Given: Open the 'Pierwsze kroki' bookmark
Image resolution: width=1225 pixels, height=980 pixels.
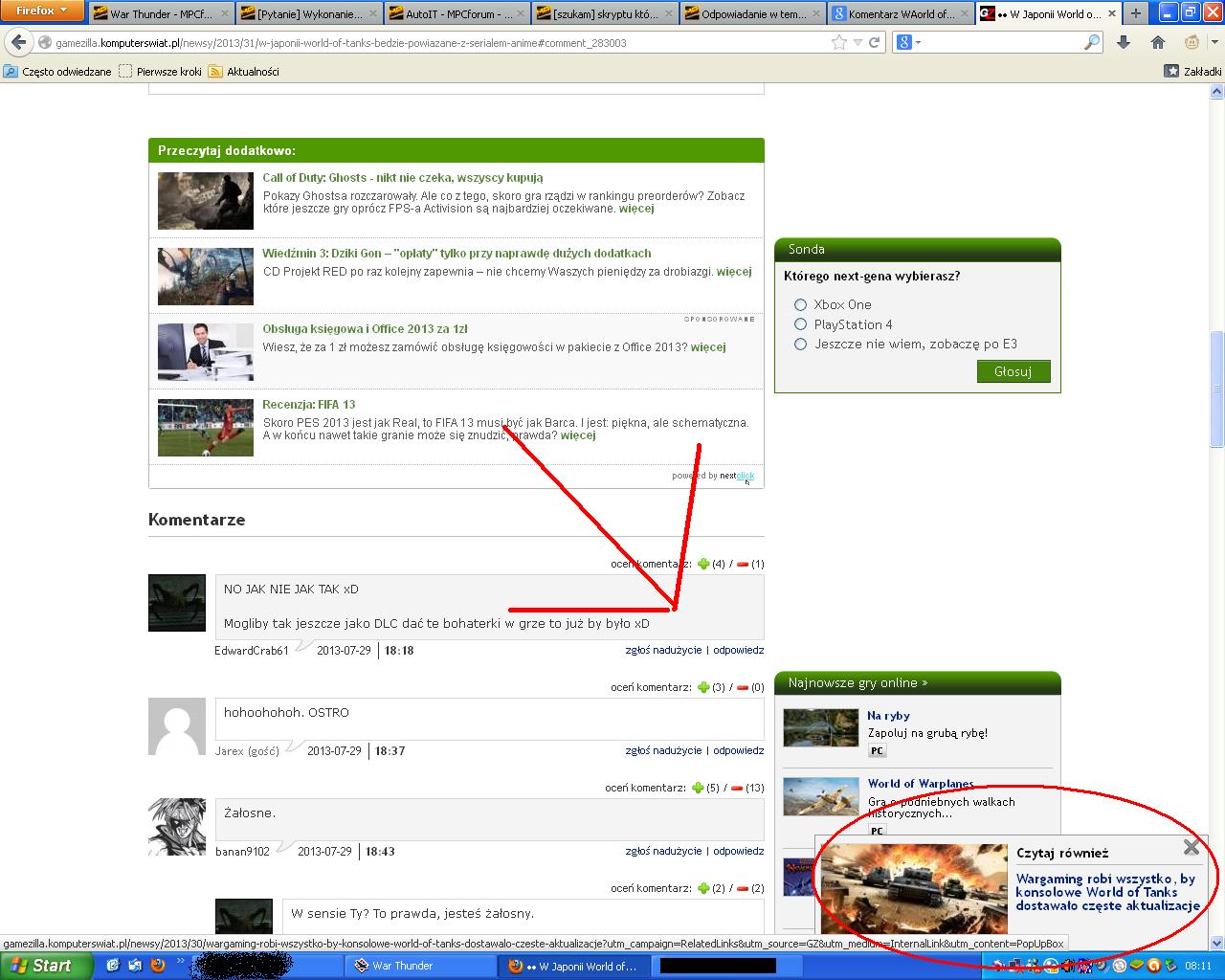Looking at the screenshot, I should 160,72.
